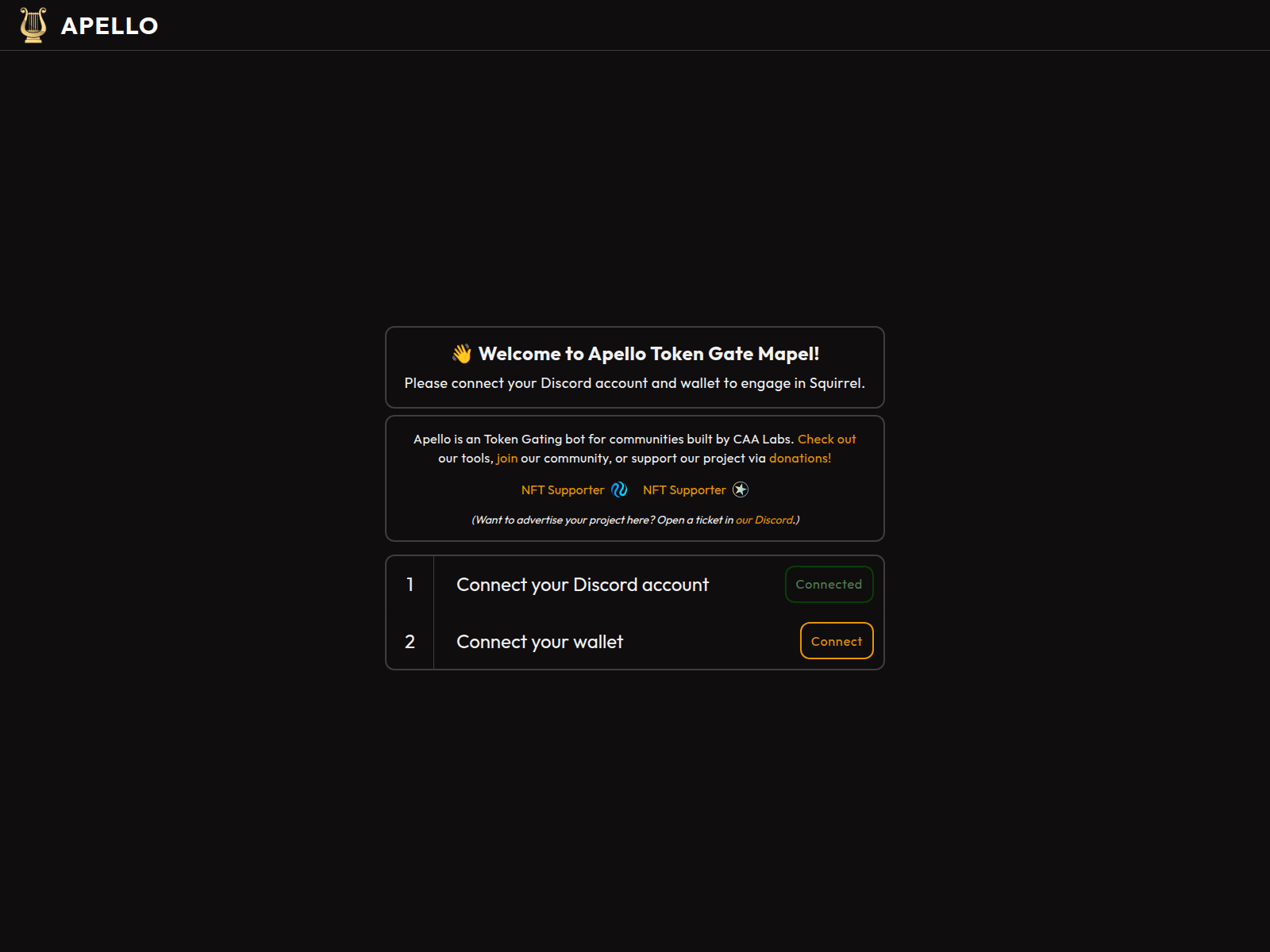Click the second NFT Supporter link
This screenshot has height=952, width=1270.
point(684,490)
